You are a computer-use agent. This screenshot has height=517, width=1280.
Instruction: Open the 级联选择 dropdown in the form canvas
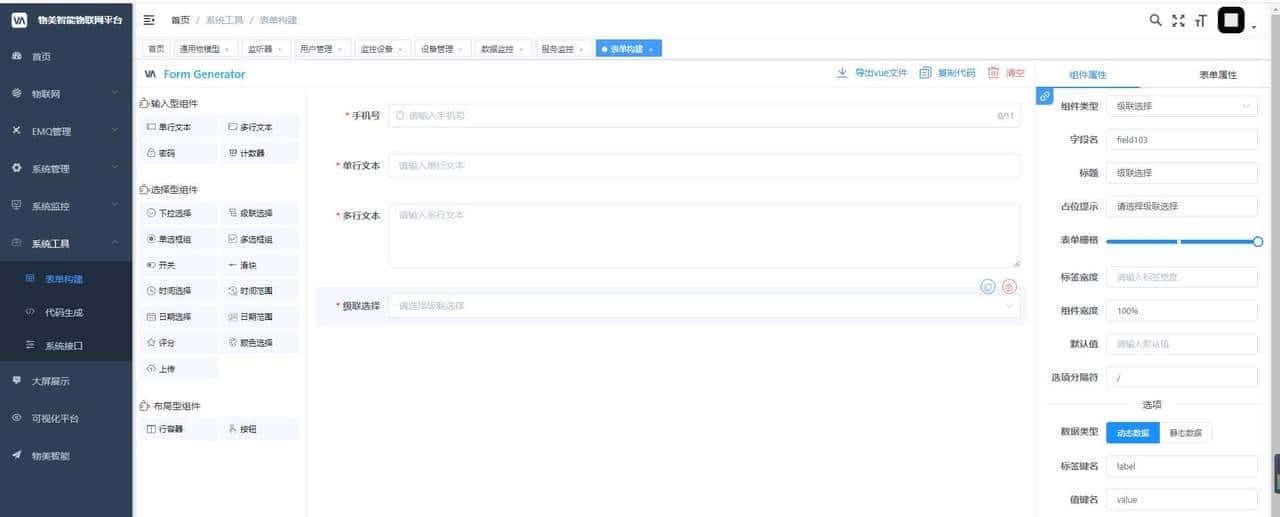(704, 306)
